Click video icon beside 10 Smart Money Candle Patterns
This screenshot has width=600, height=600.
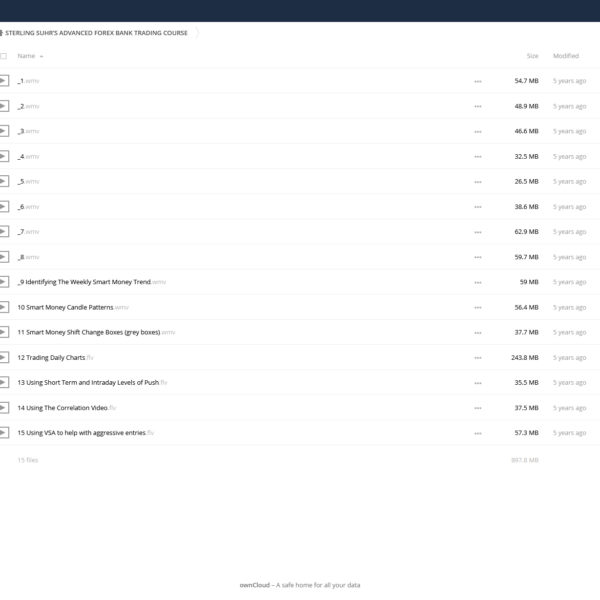coord(4,307)
